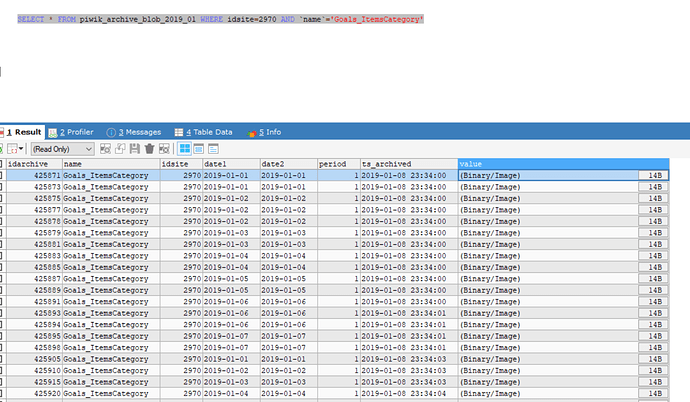
Task: Sort by the name column header
Action: click(111, 164)
